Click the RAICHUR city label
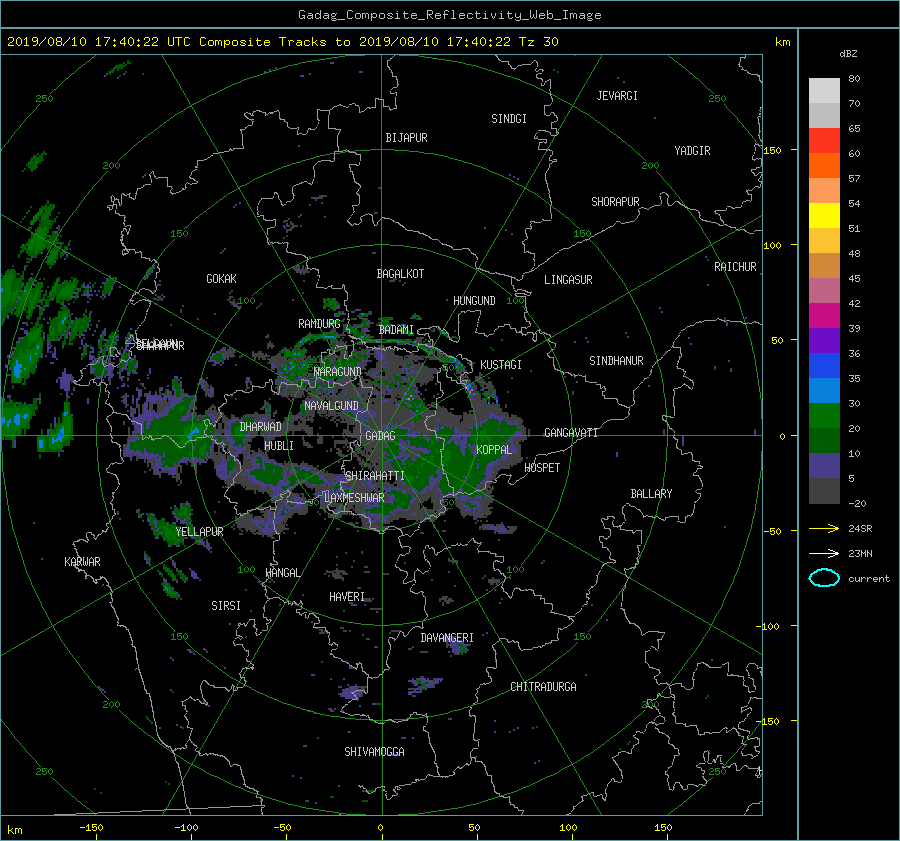Viewport: 900px width, 841px height. [735, 267]
